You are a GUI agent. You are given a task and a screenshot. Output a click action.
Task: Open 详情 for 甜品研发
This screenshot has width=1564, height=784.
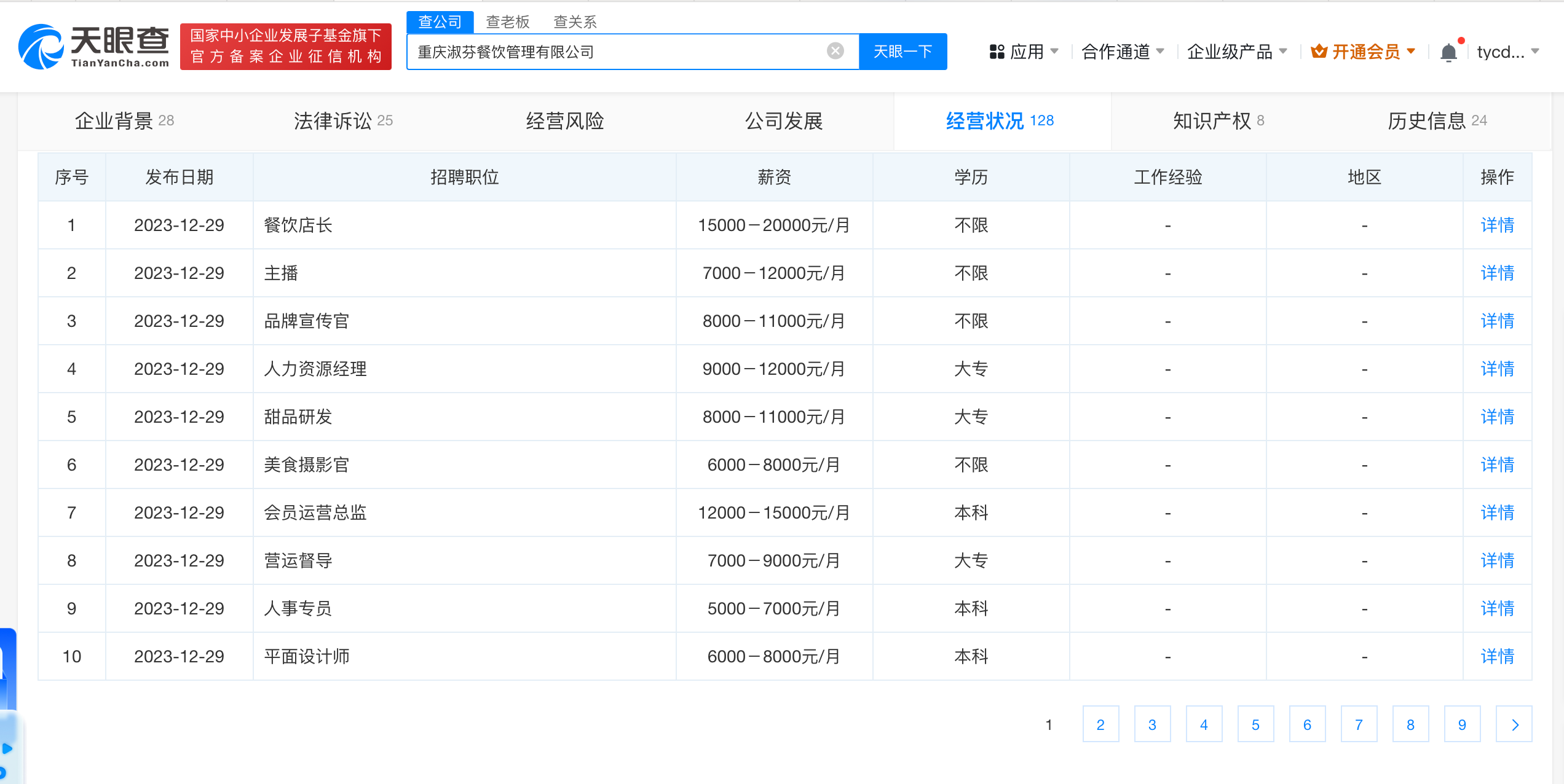click(x=1498, y=417)
